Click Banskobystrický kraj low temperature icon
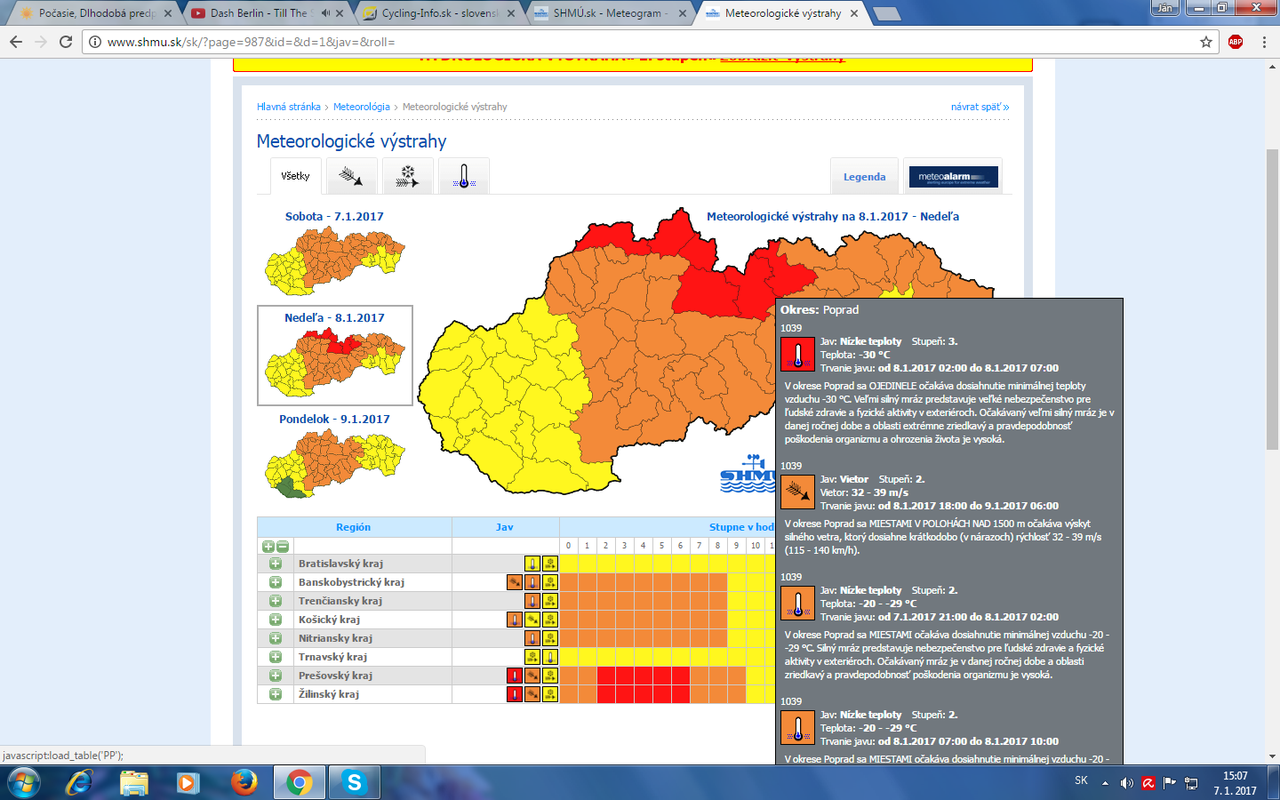The image size is (1280, 800). tap(532, 582)
